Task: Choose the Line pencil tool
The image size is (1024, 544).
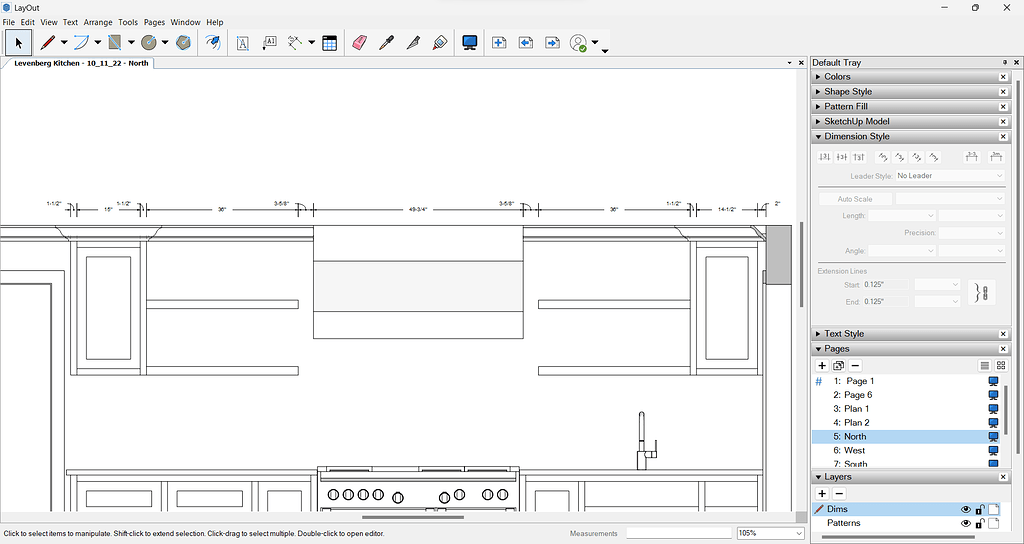Action: tap(47, 43)
